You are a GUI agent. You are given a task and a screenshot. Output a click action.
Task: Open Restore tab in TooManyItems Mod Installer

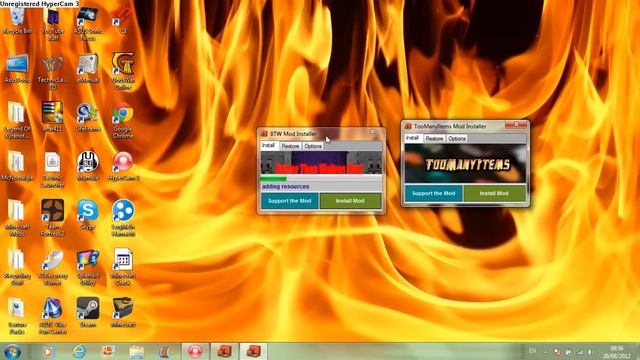tap(434, 139)
